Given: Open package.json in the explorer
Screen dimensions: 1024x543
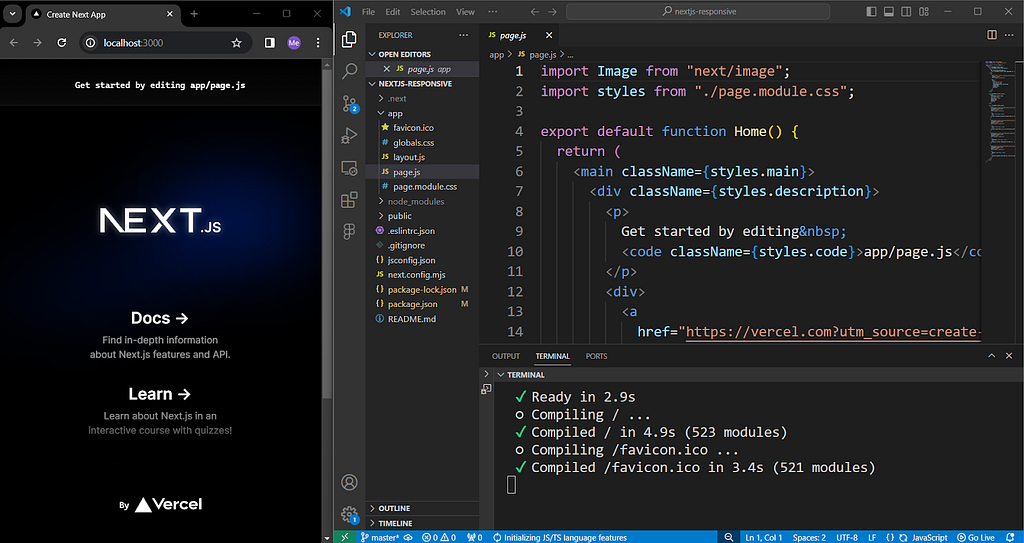Looking at the screenshot, I should pos(412,304).
